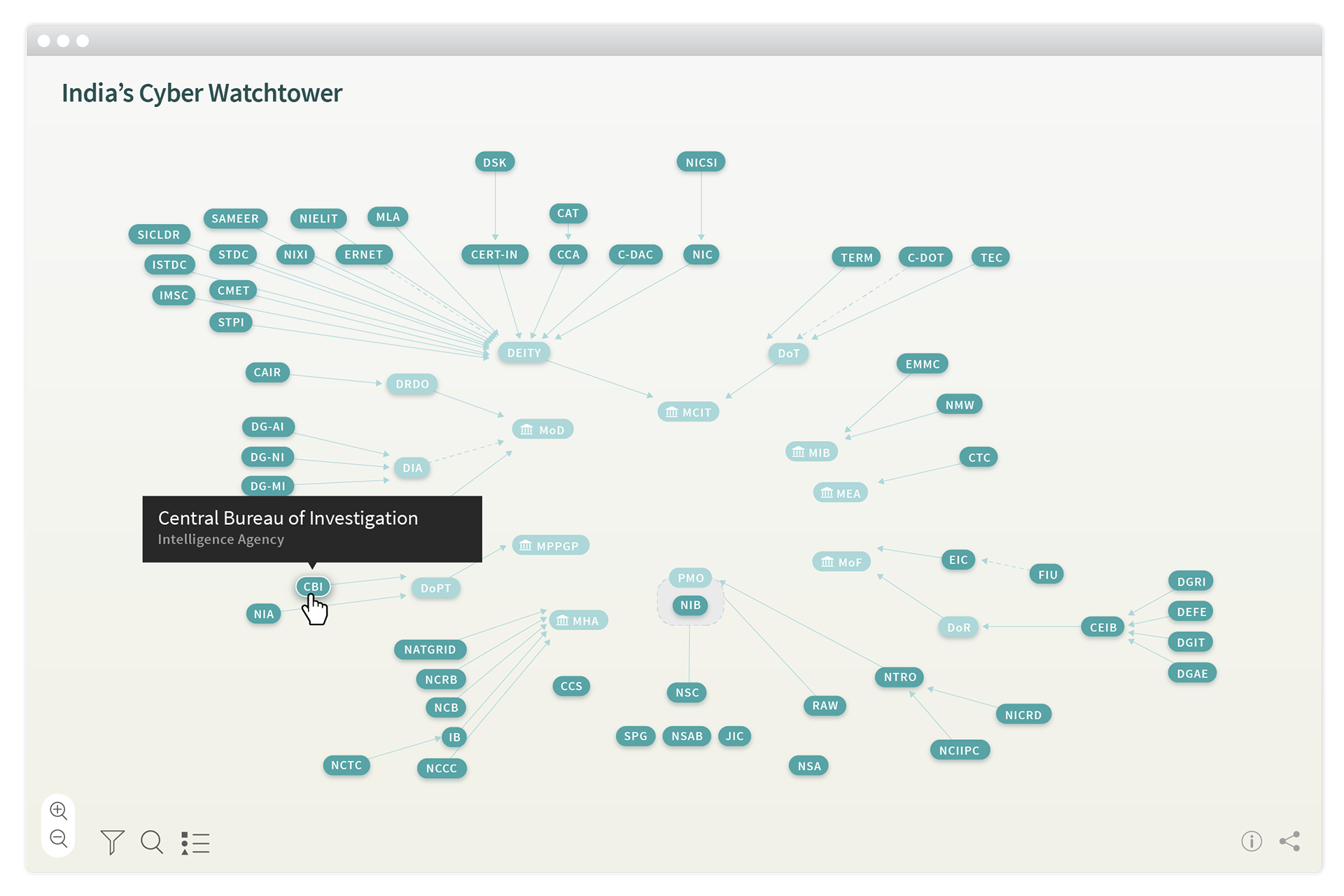Screen dimensions: 1344x896
Task: Select the MoF ministry node
Action: [x=841, y=561]
